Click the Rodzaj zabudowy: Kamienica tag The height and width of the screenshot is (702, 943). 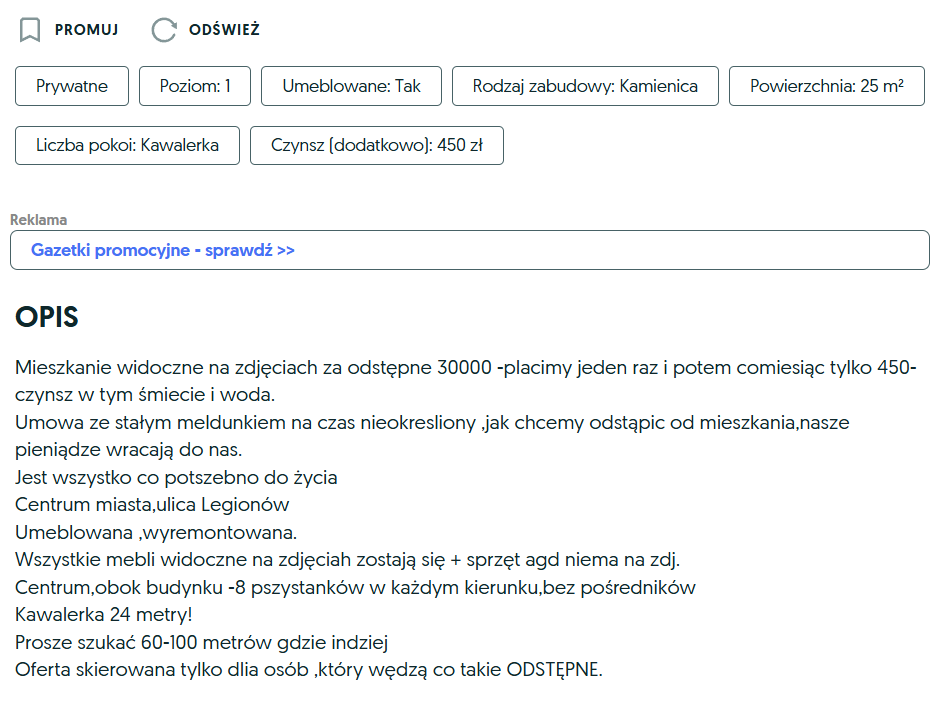[x=585, y=86]
